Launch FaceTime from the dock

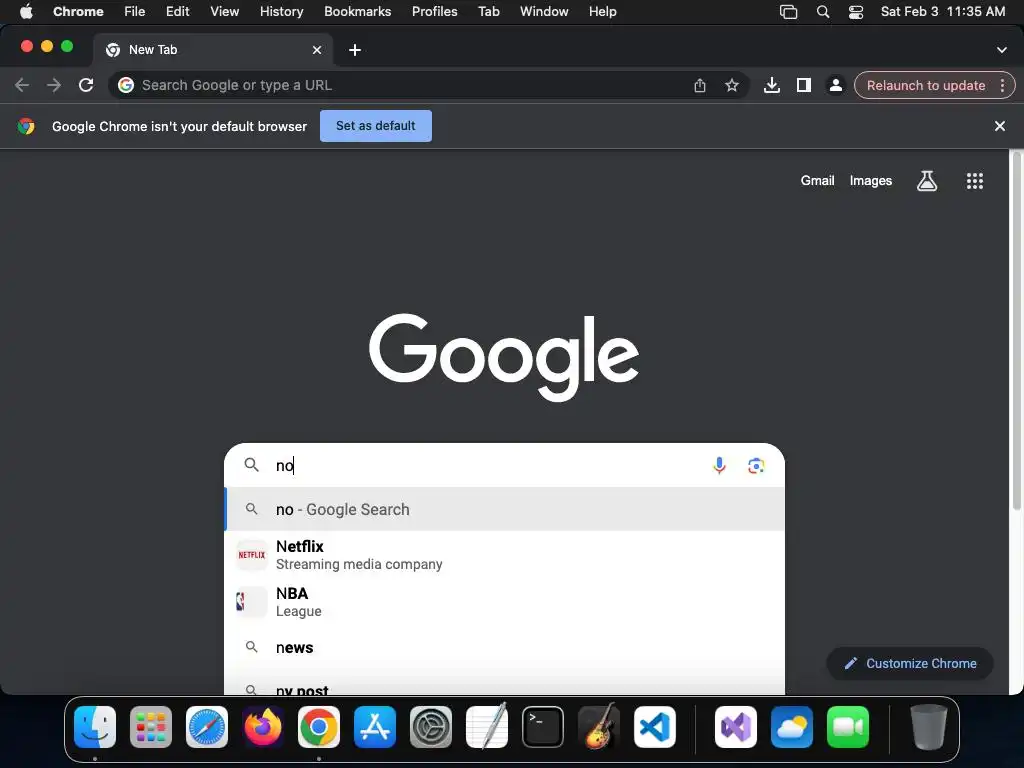pyautogui.click(x=848, y=727)
